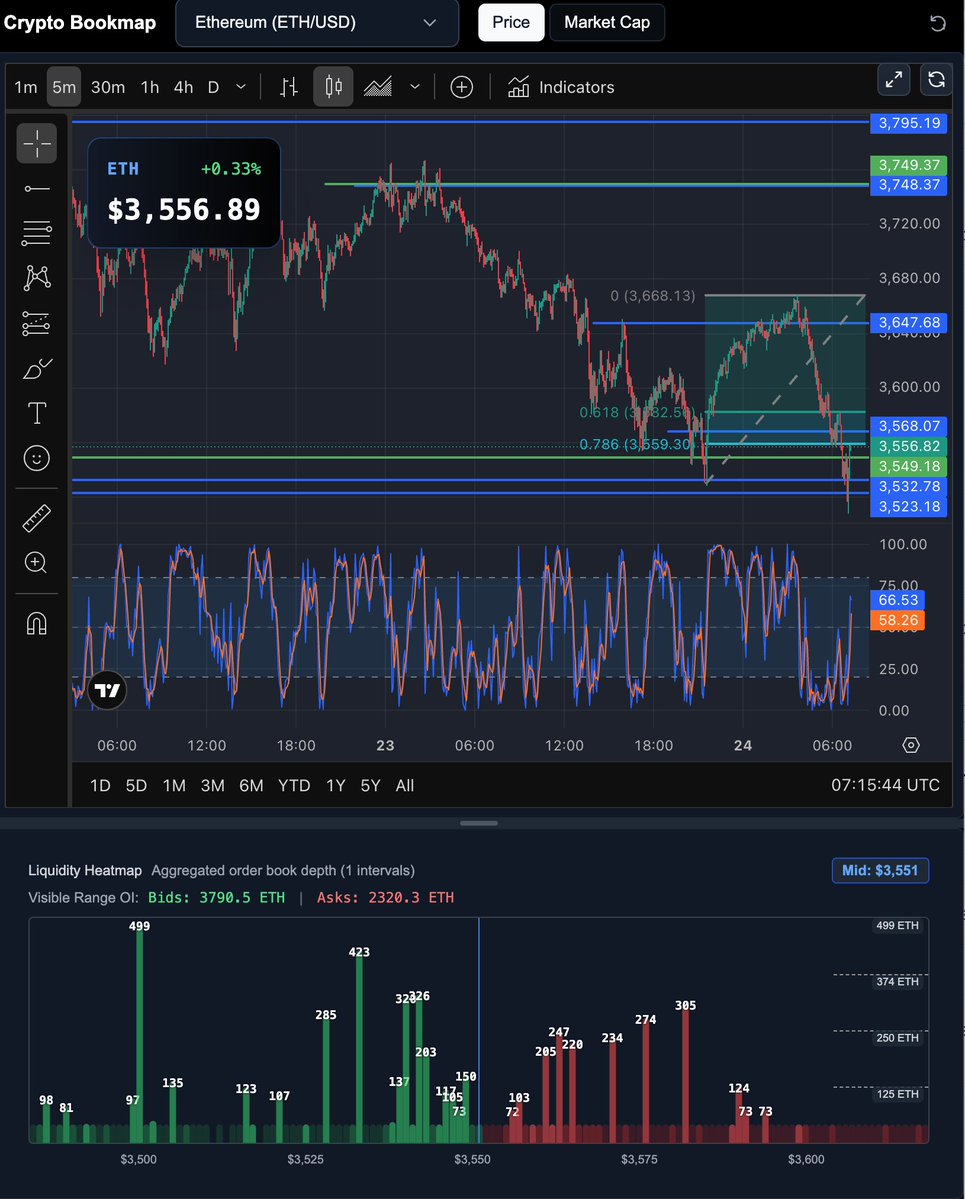Select the 5m timeframe
The image size is (965, 1199).
click(64, 87)
